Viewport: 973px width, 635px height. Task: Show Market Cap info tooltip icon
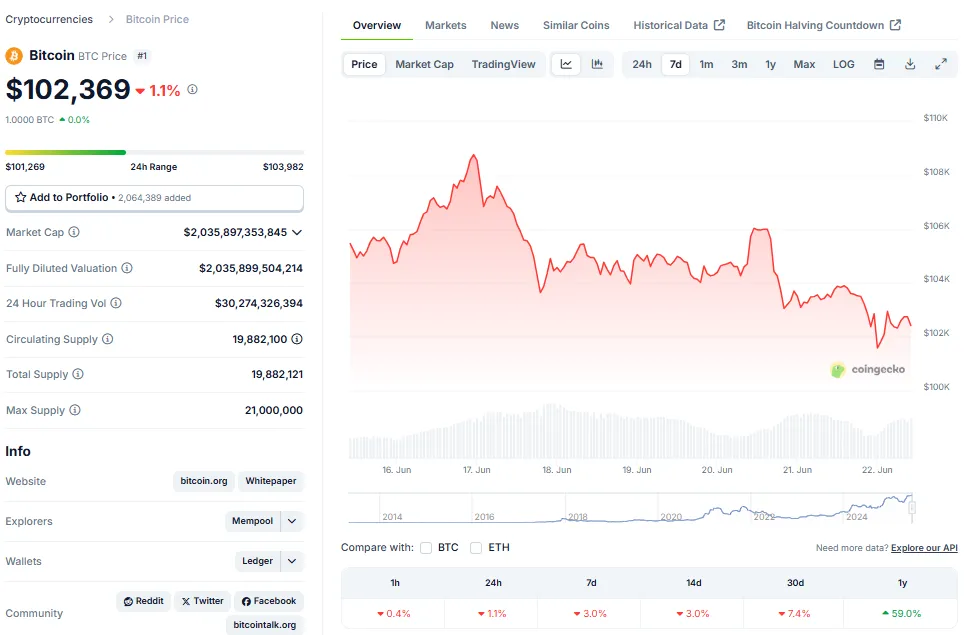74,232
